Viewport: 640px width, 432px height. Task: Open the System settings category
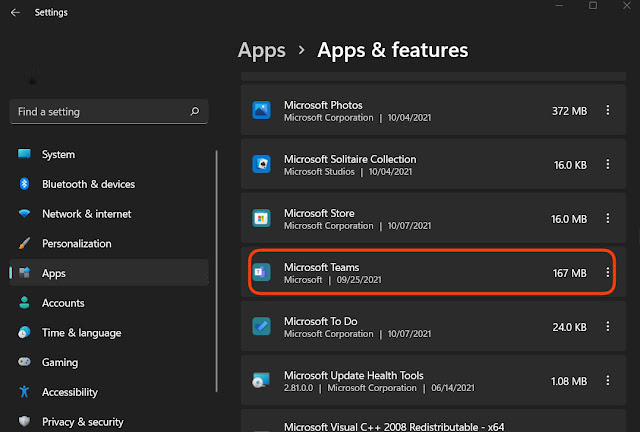pos(109,154)
